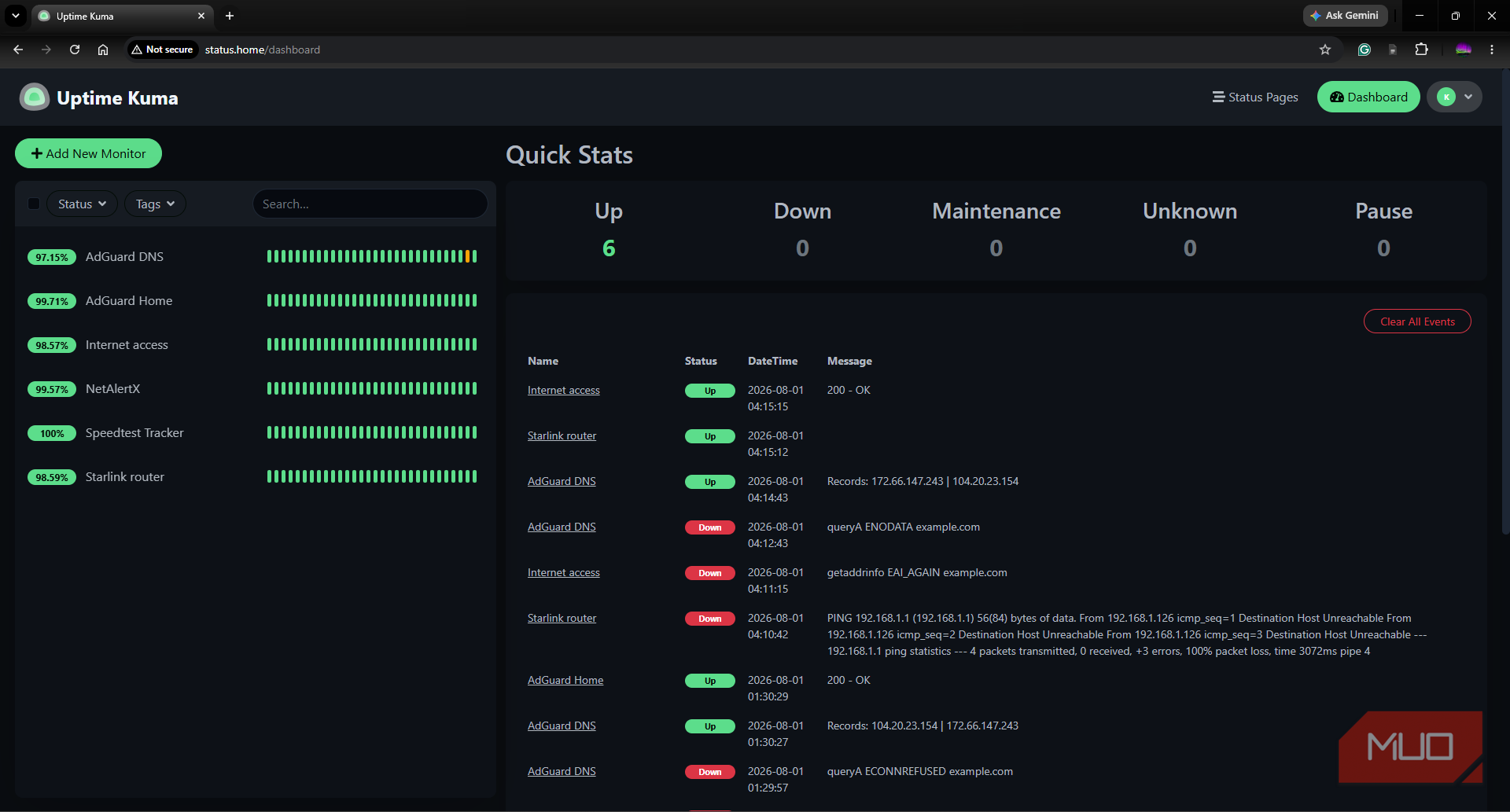
Task: Open AdGuard DNS link at 04:14:43
Action: [x=562, y=481]
